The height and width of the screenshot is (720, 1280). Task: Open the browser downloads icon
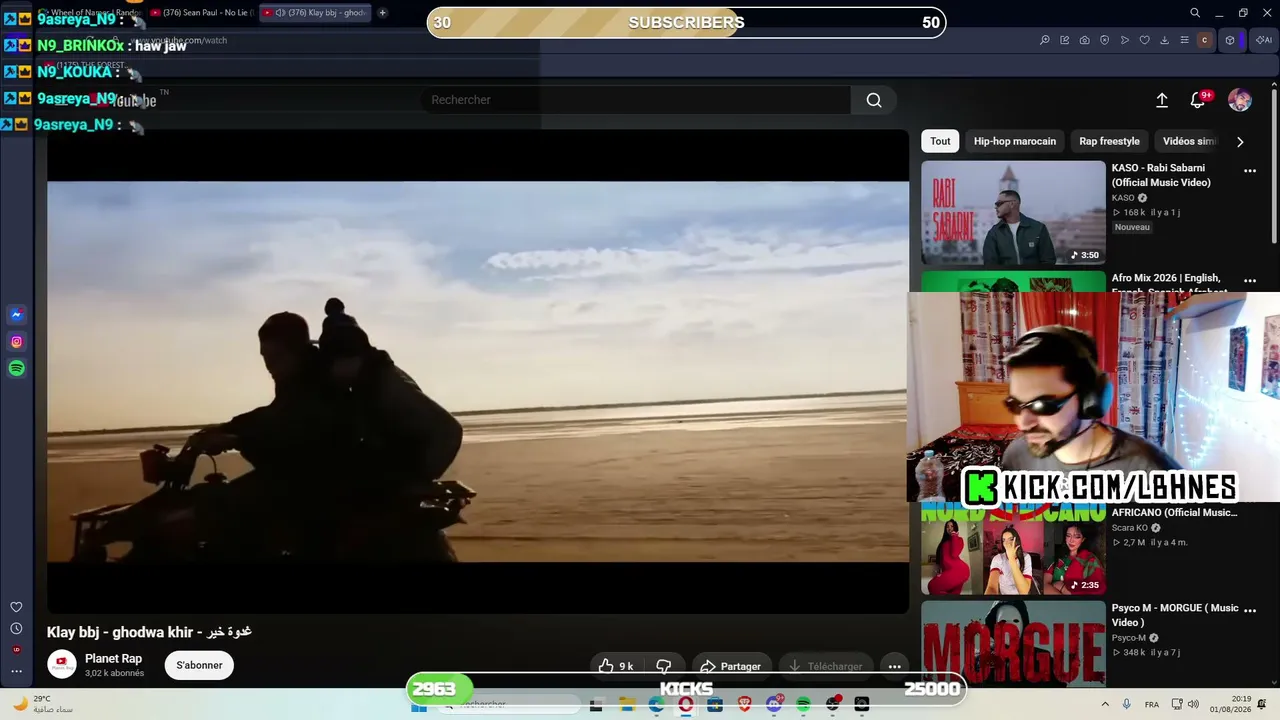1165,40
